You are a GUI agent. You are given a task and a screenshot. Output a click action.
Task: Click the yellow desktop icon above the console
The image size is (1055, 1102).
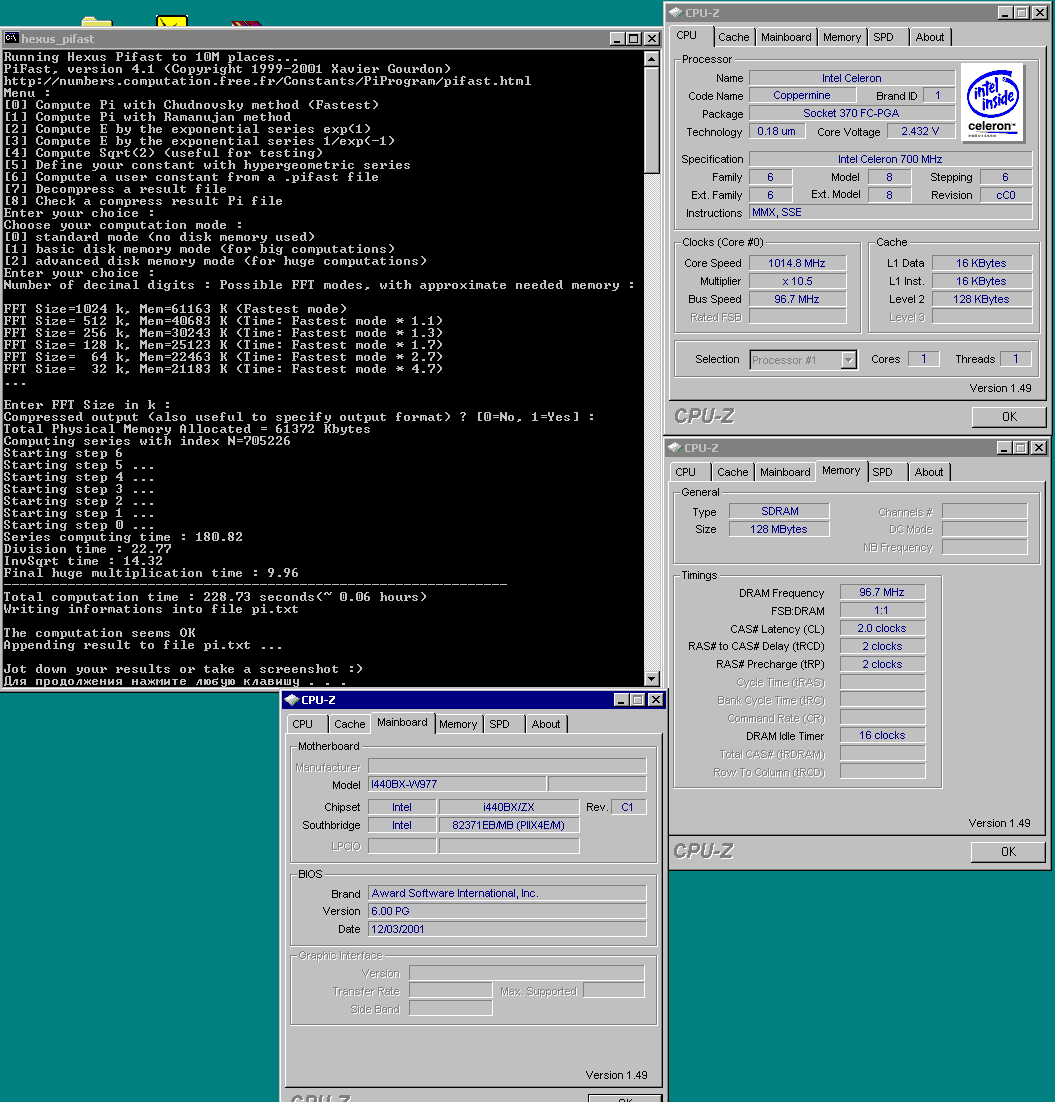(171, 22)
